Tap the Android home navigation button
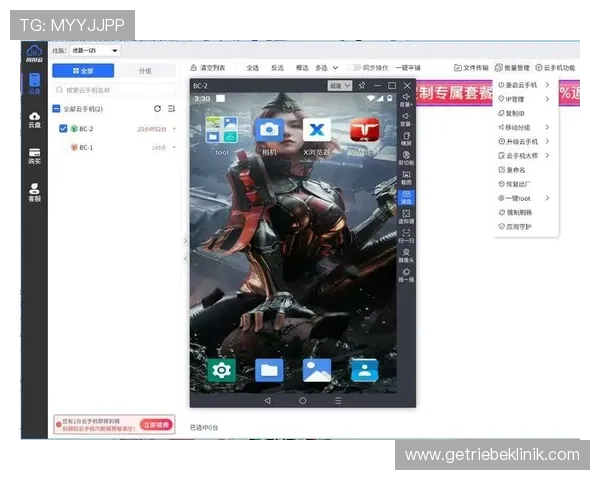Screen dimensions: 600x480 tap(303, 400)
